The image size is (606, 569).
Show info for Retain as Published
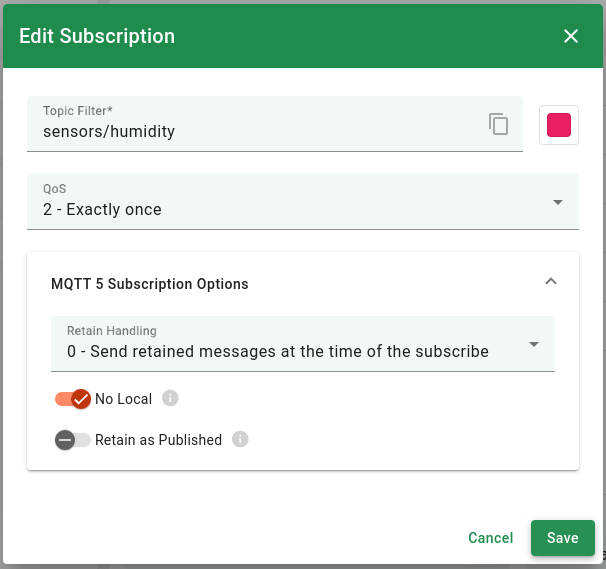(240, 439)
